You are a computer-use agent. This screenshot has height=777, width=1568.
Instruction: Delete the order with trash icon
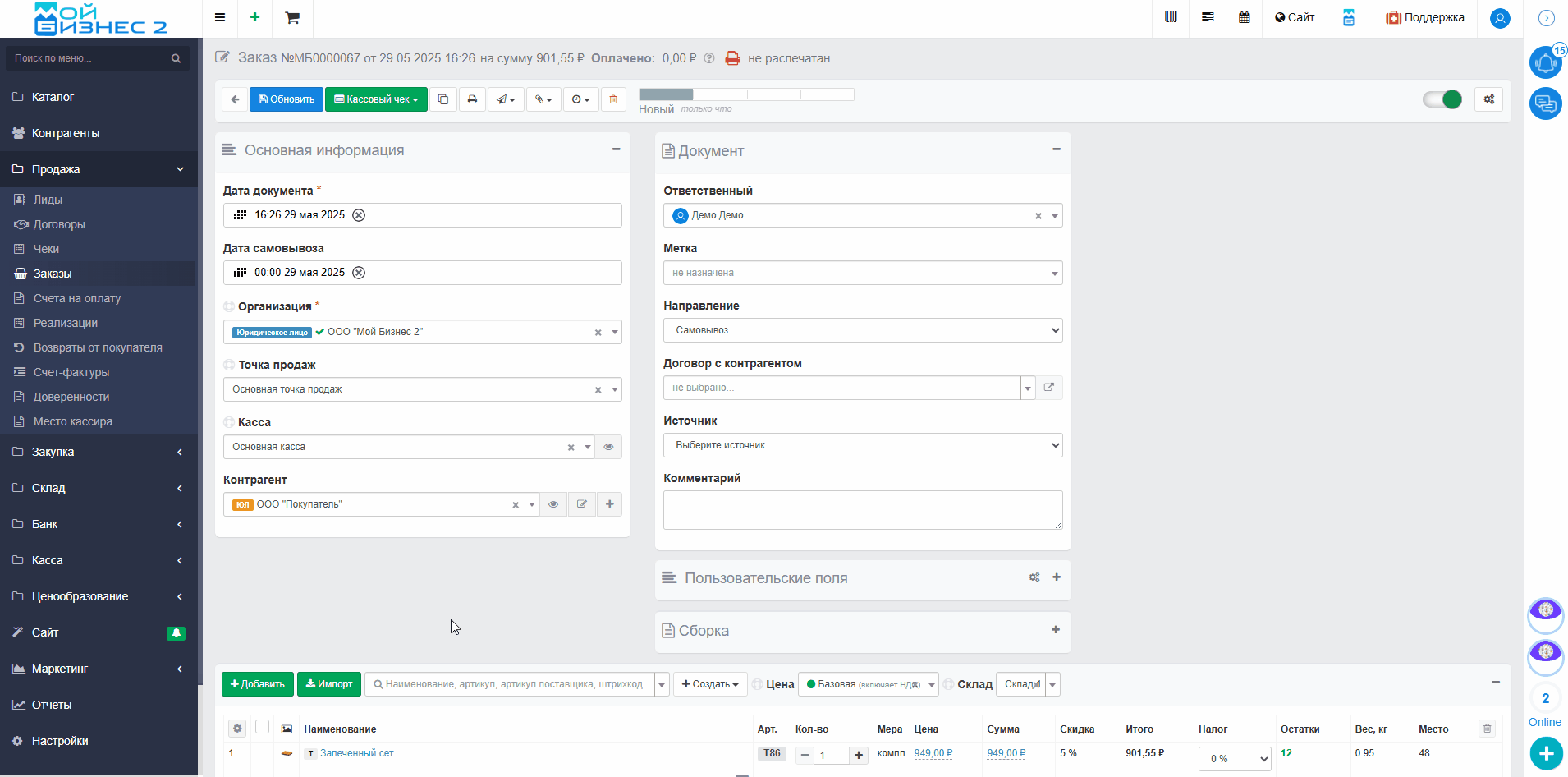[613, 99]
